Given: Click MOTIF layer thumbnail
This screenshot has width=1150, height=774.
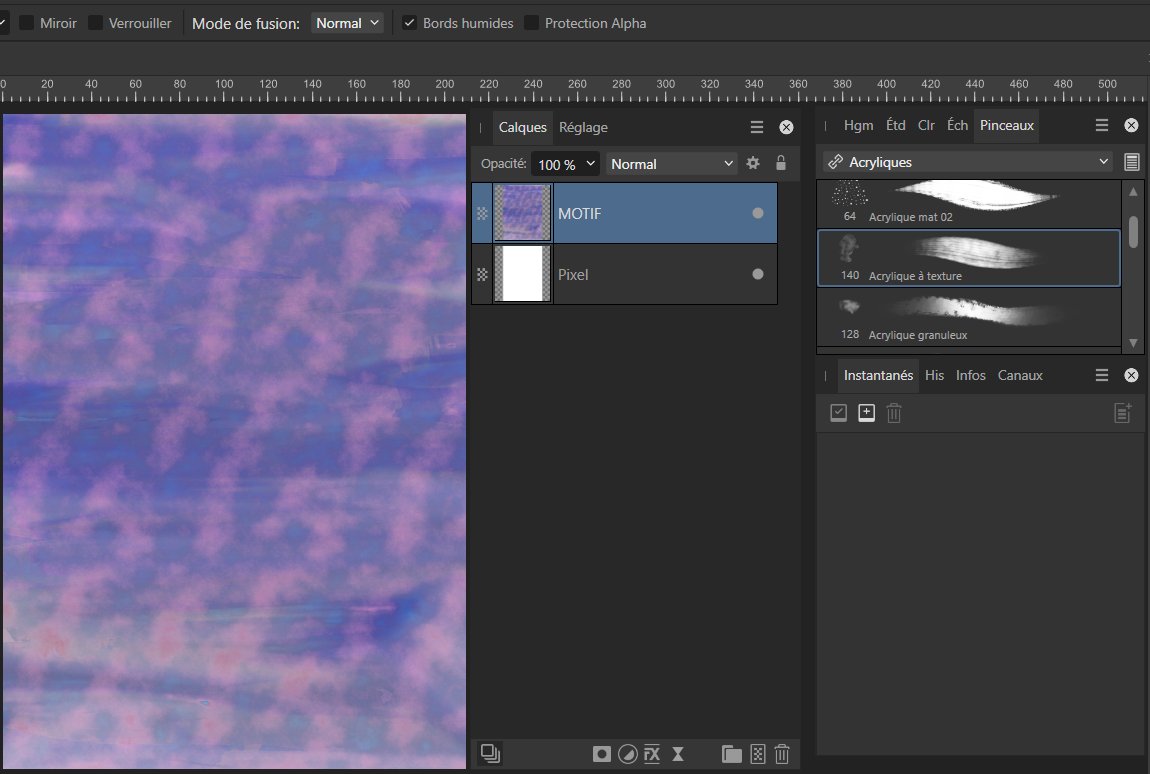Looking at the screenshot, I should pos(522,213).
